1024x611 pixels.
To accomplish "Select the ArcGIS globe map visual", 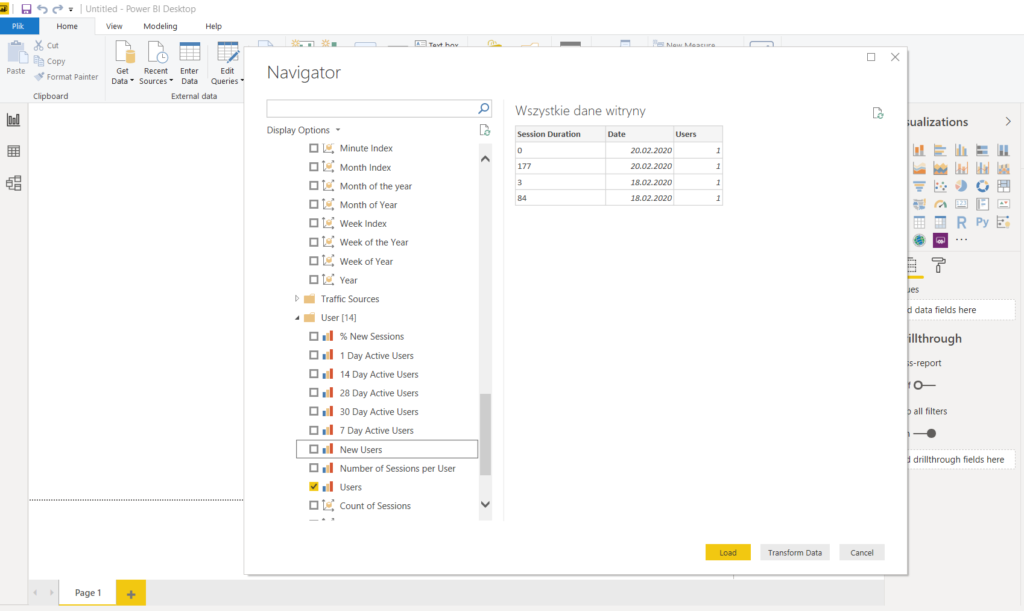I will click(x=919, y=241).
